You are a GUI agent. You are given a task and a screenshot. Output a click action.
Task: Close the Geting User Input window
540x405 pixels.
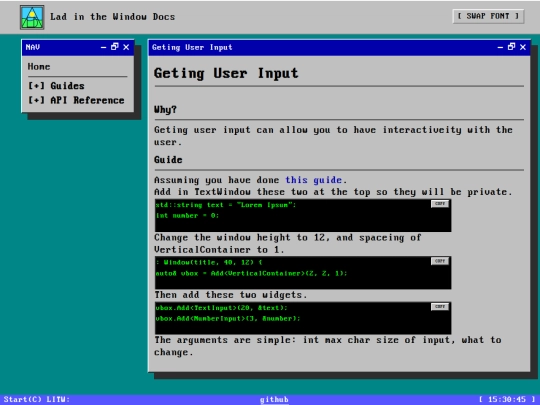pos(523,47)
